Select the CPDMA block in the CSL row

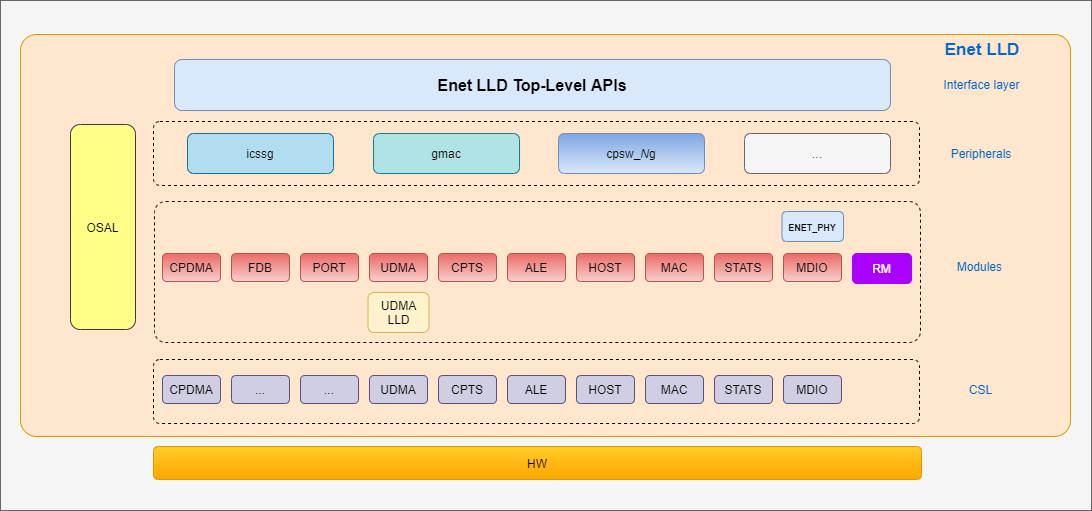point(191,390)
